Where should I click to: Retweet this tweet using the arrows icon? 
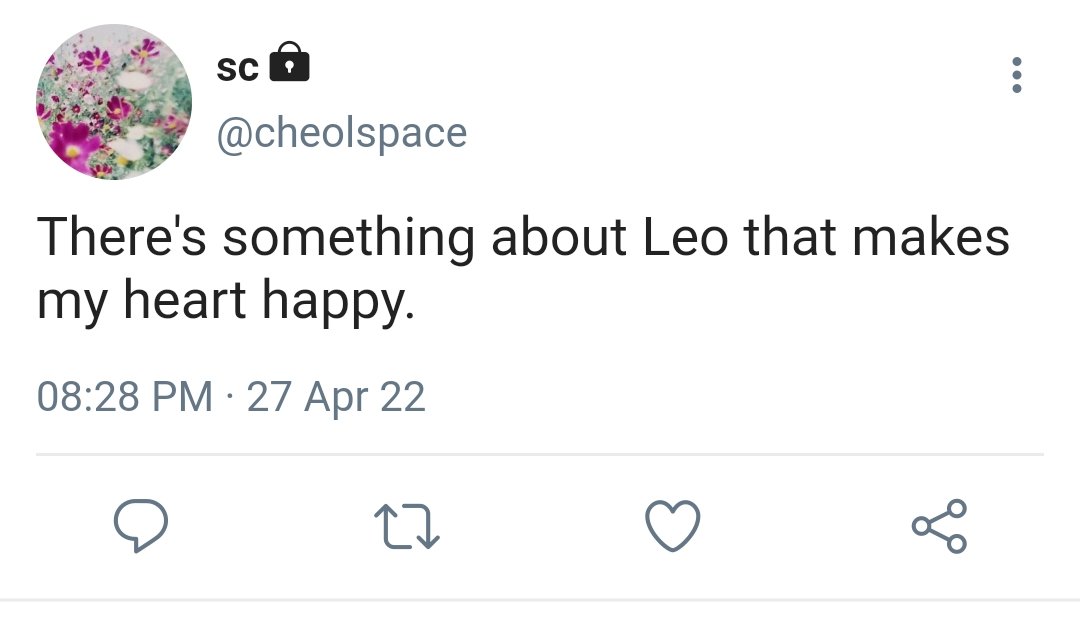point(406,525)
